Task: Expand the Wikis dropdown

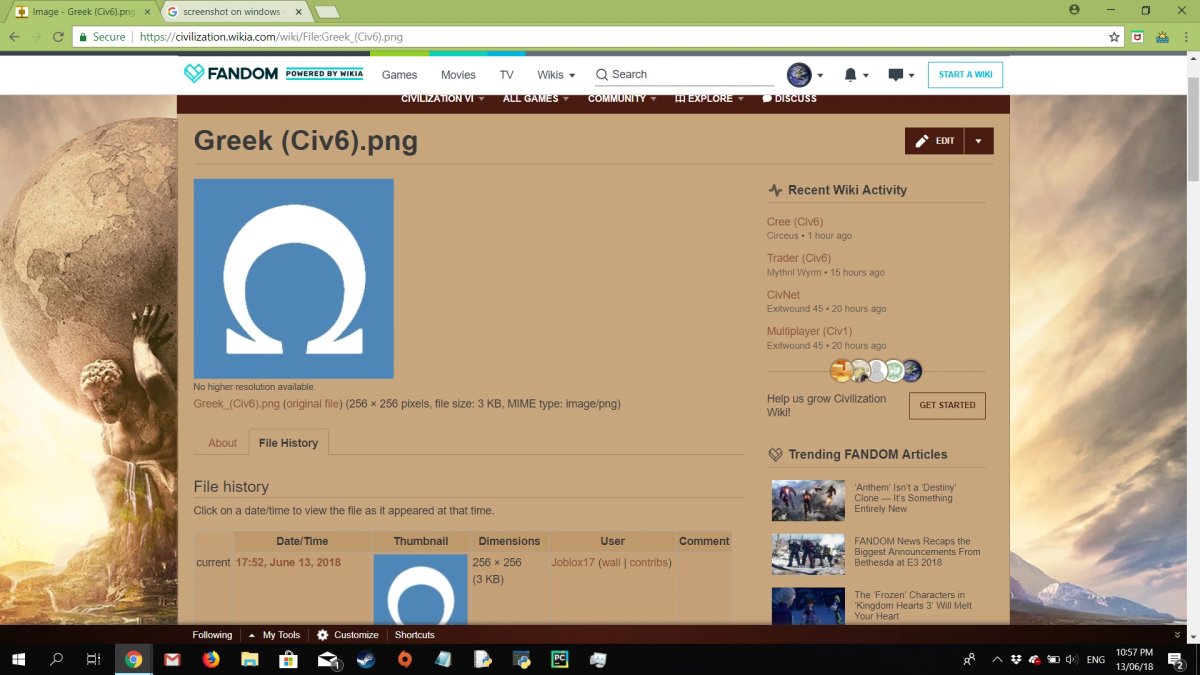Action: pyautogui.click(x=556, y=75)
